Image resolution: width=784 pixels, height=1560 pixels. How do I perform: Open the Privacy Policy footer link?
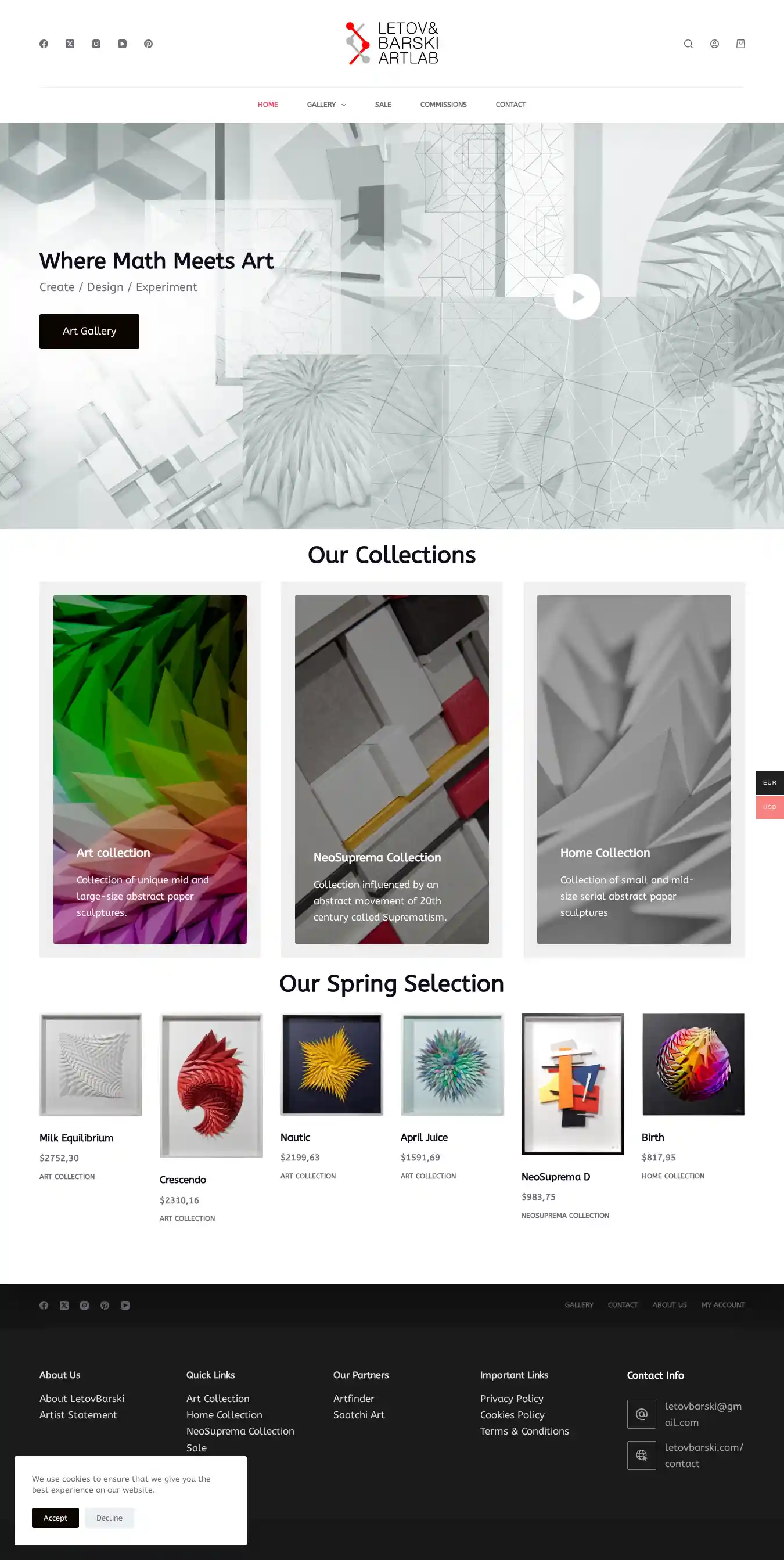point(512,1399)
